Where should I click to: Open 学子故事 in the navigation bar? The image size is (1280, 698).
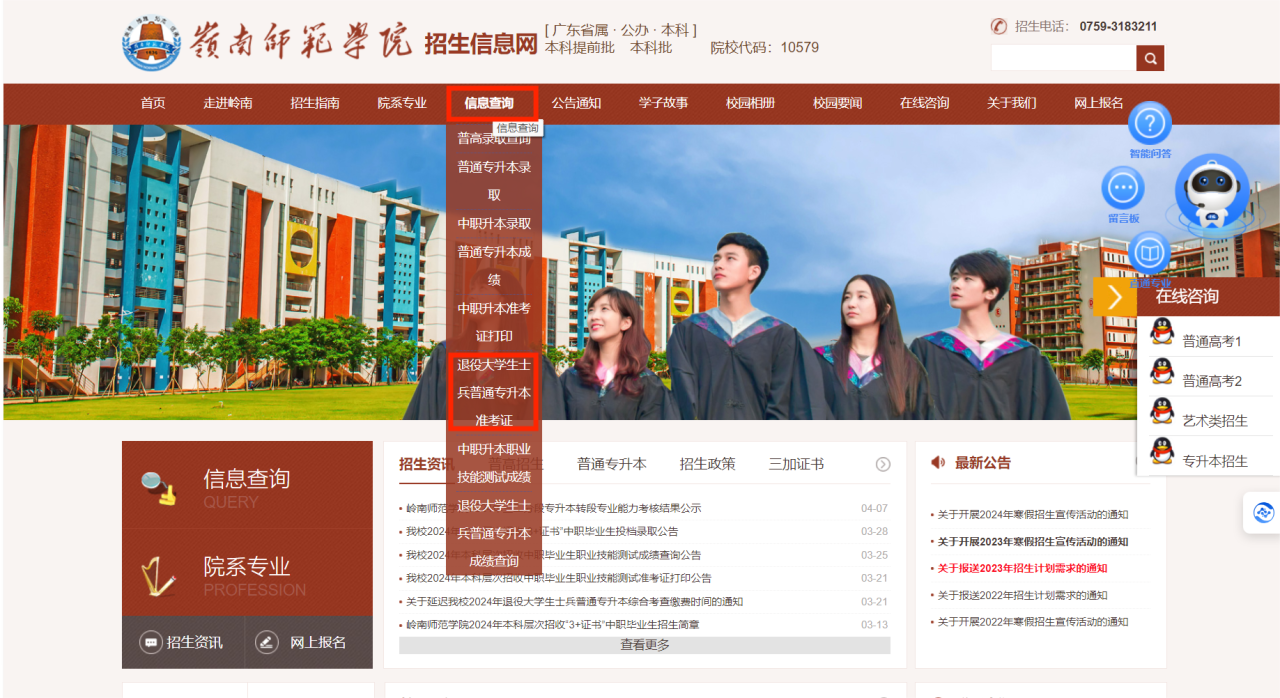coord(664,103)
